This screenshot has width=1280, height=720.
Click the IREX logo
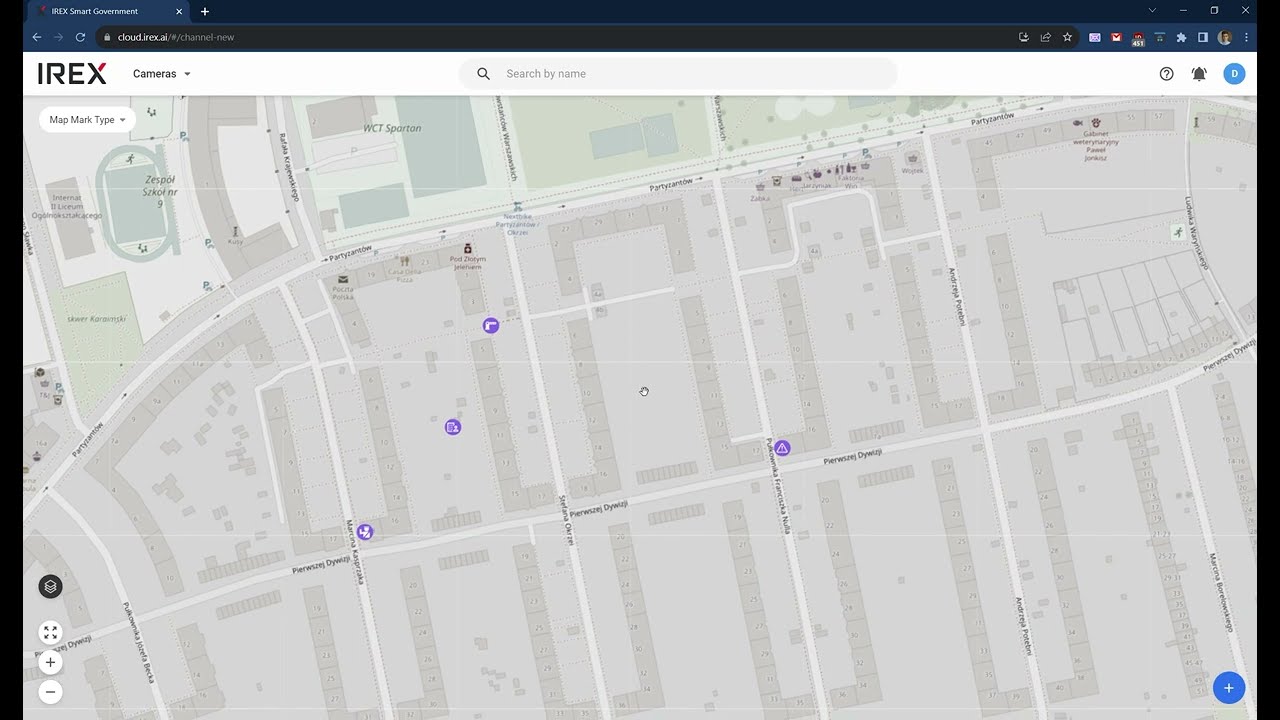[72, 73]
